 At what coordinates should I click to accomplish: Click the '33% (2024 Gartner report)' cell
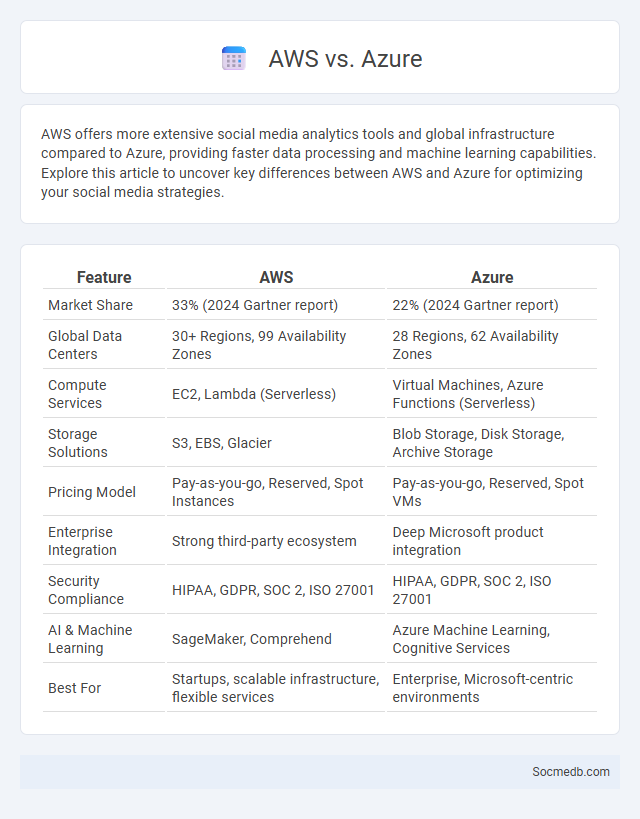255,305
